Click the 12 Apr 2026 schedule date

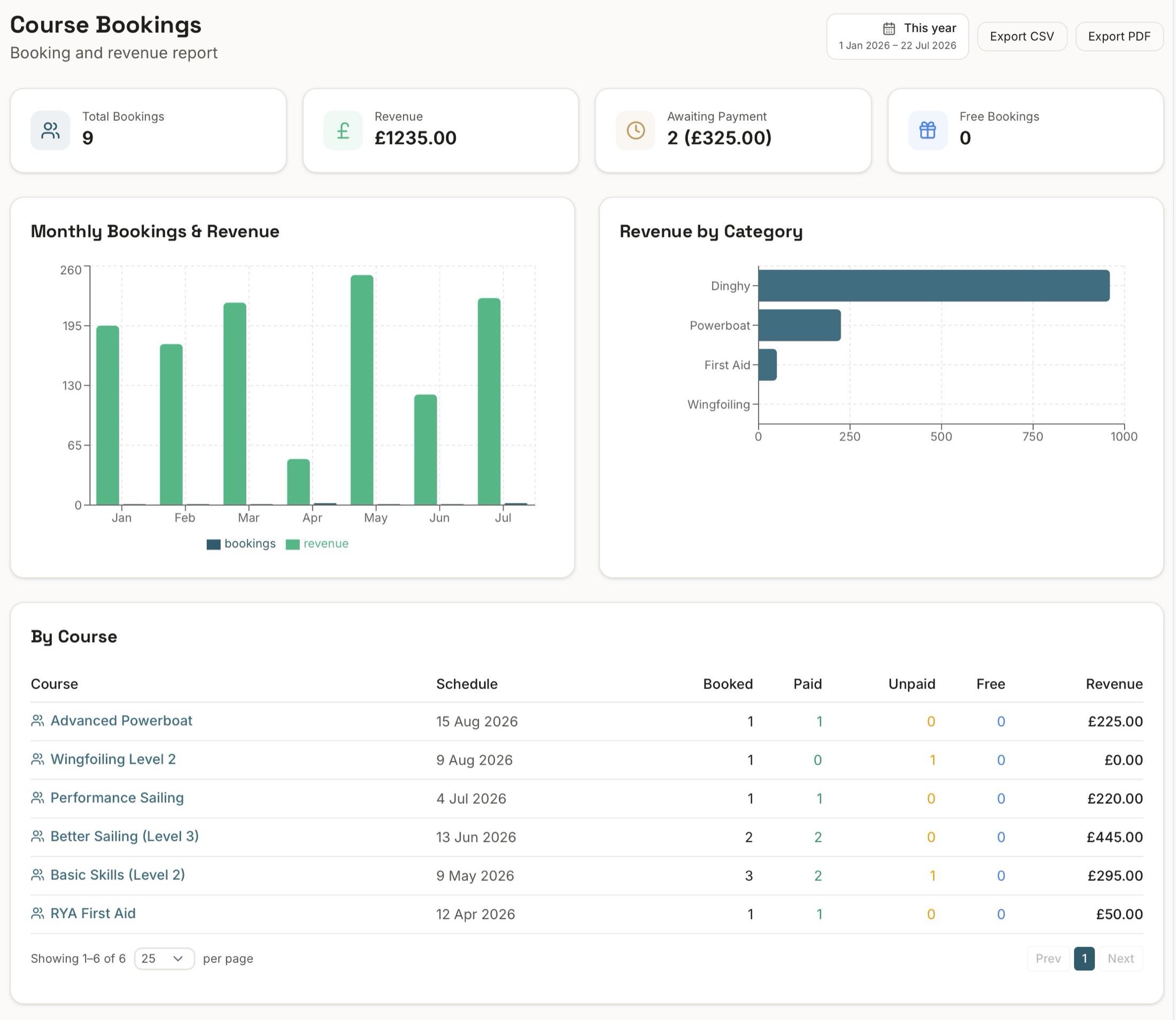476,915
